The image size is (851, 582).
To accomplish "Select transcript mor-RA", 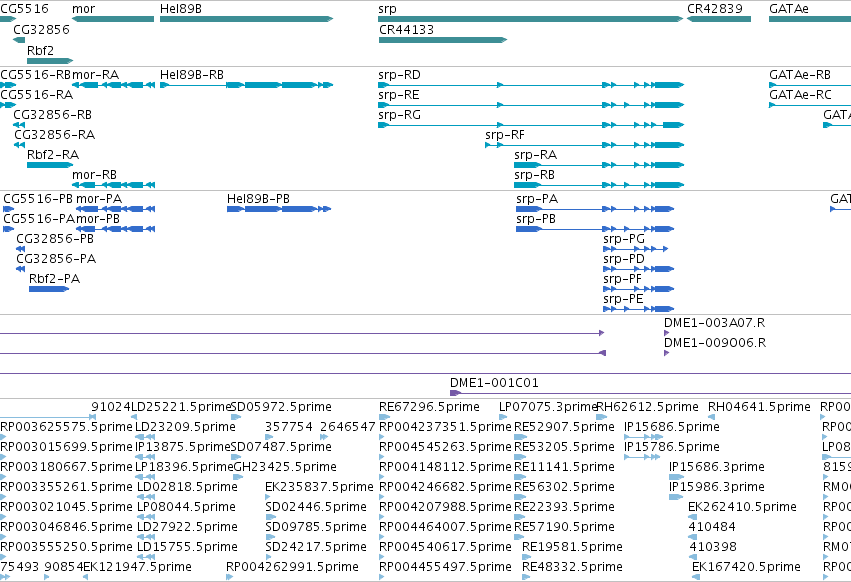I will point(113,85).
